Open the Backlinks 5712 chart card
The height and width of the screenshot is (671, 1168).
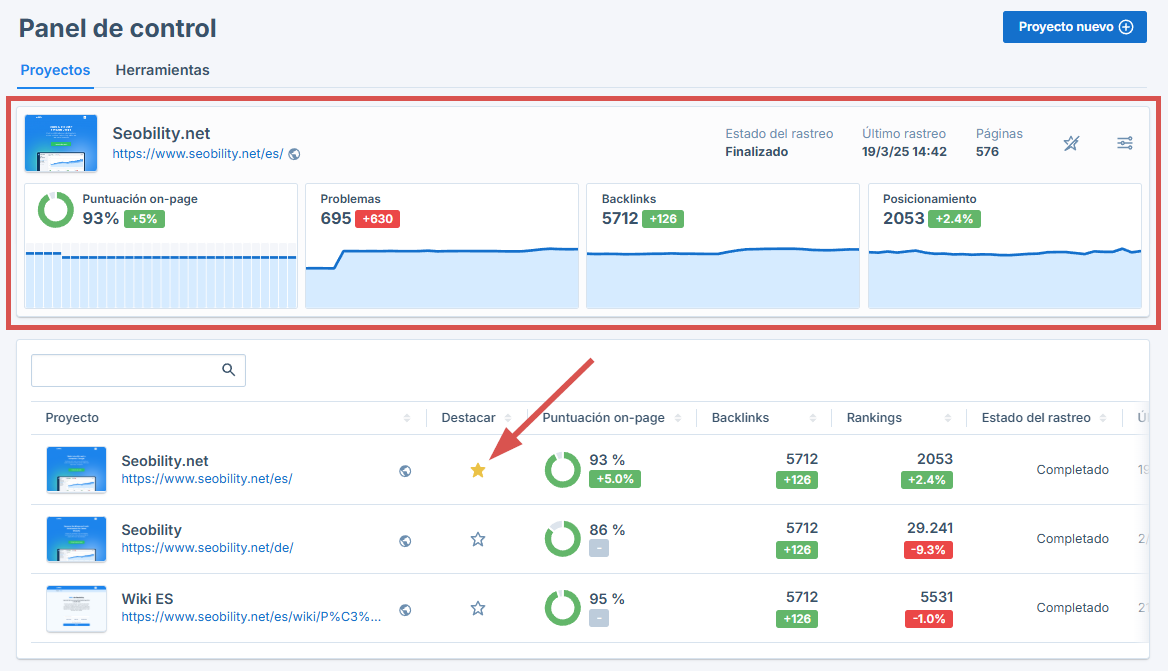pos(723,246)
